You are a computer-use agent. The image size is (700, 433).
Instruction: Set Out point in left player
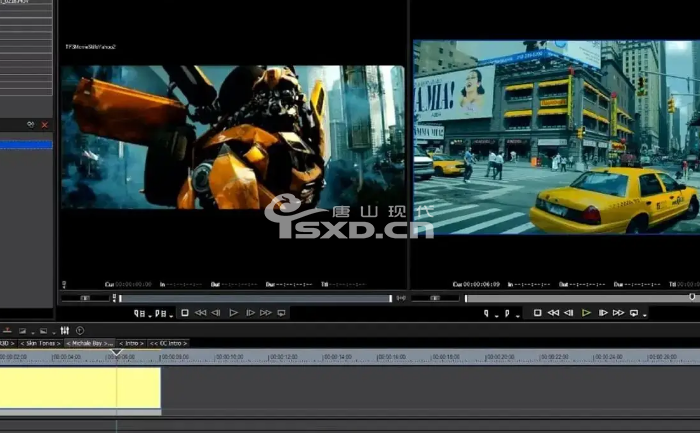pyautogui.click(x=160, y=313)
